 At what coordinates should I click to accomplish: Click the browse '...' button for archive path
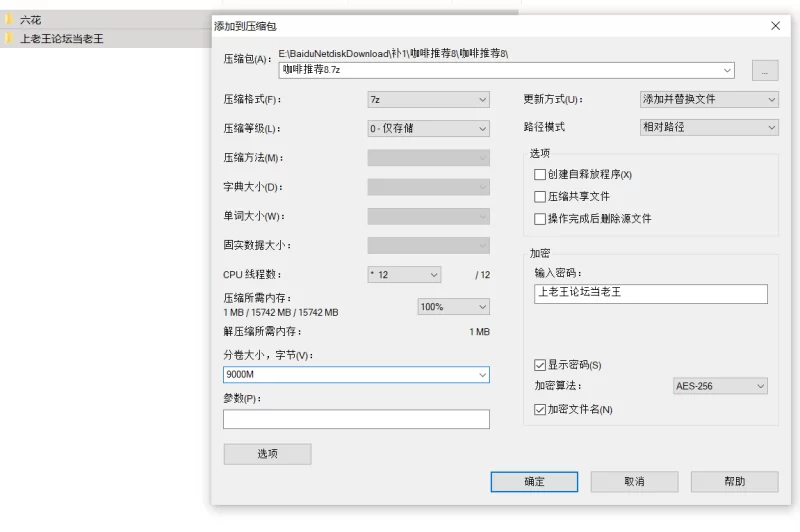click(x=765, y=70)
